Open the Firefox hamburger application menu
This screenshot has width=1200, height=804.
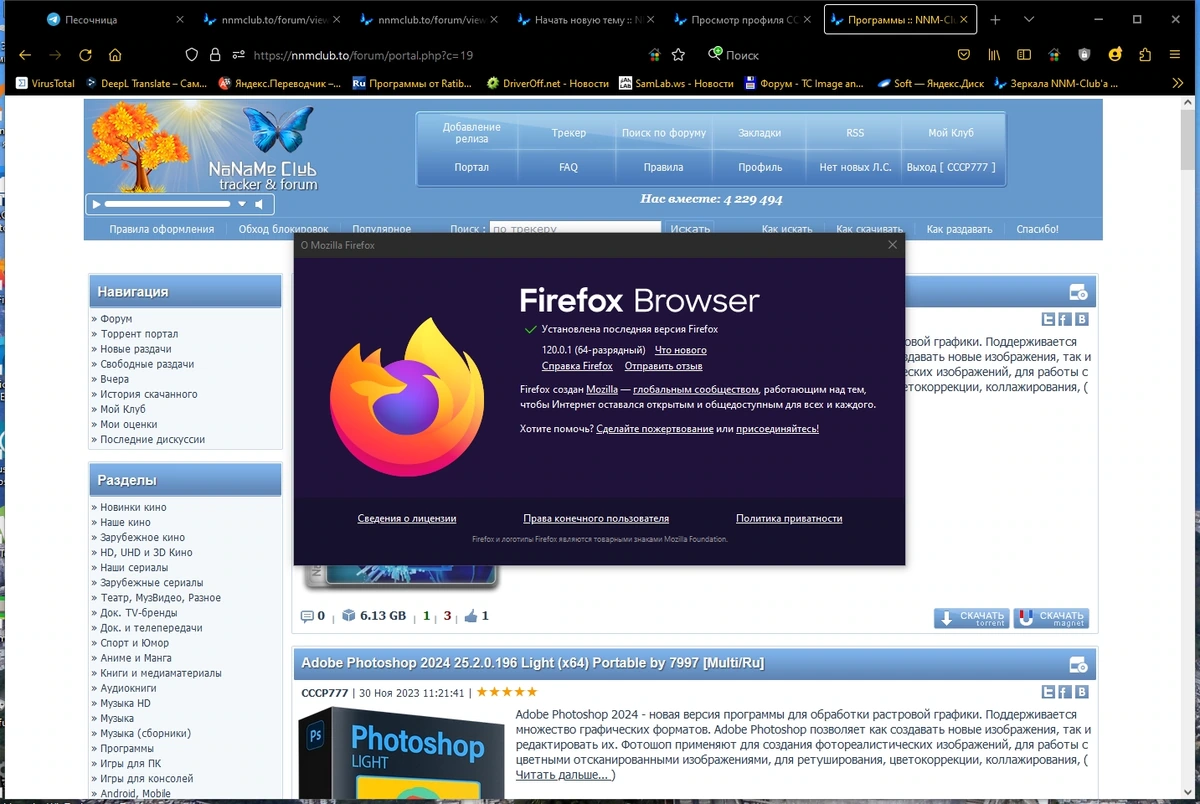[x=1175, y=55]
